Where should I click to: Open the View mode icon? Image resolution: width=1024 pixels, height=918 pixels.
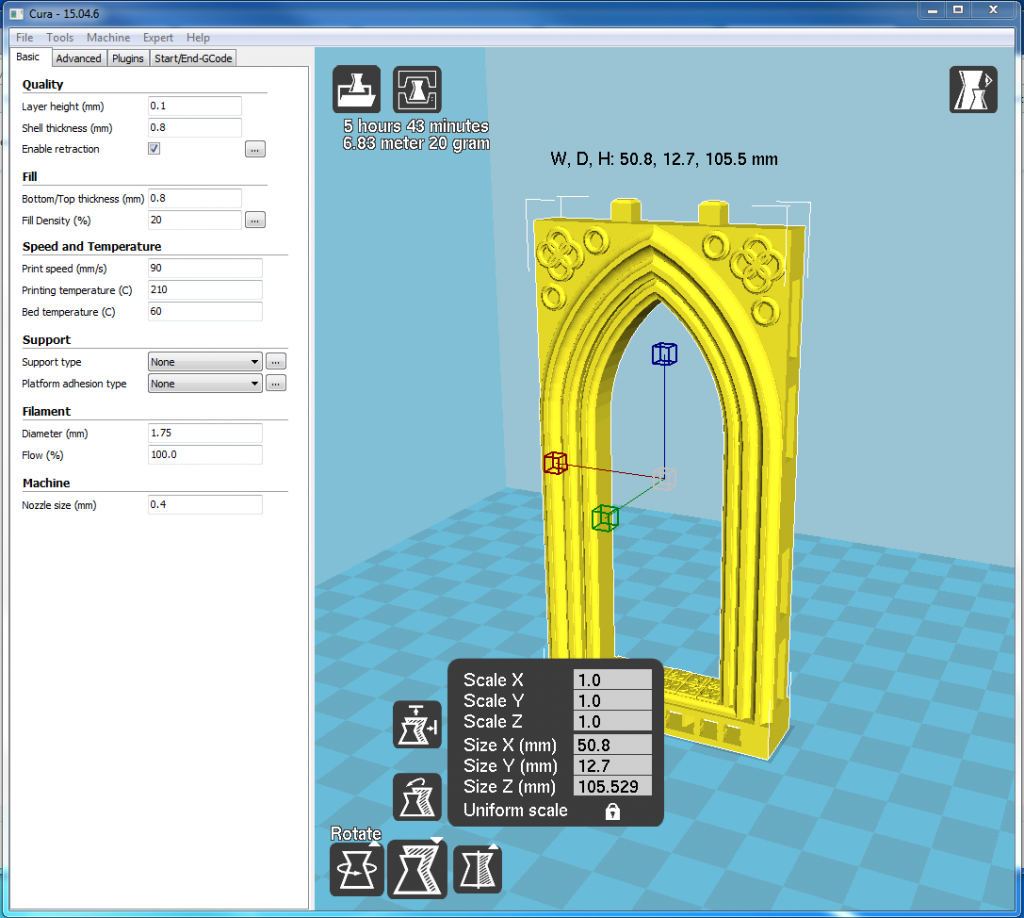click(973, 89)
